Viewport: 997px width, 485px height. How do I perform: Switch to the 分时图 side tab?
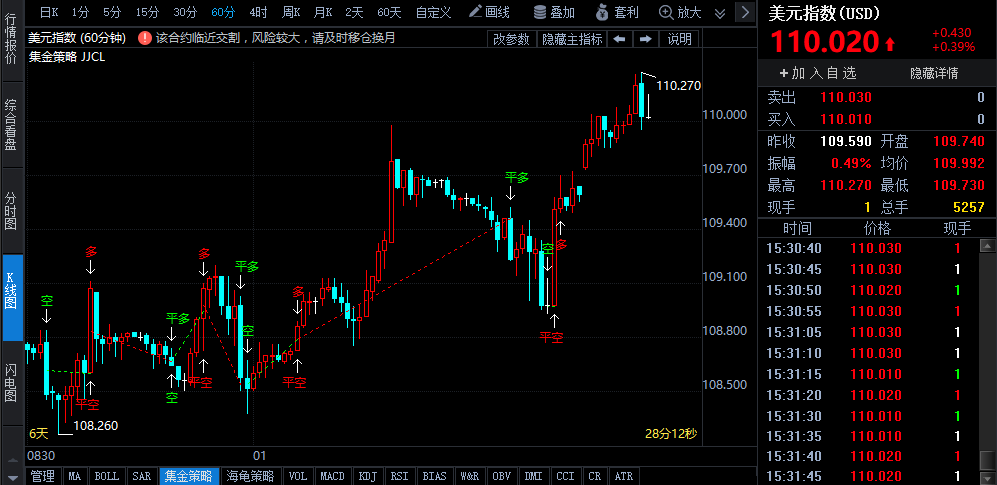pos(11,210)
